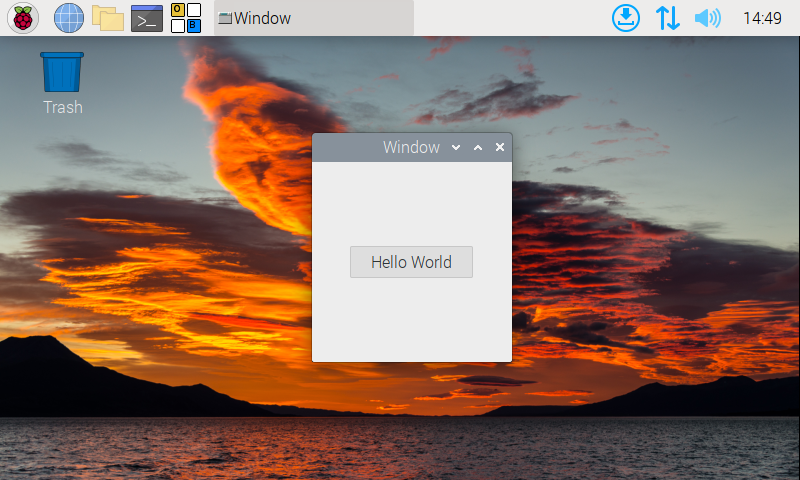Click empty area below Hello World button
The height and width of the screenshot is (480, 800).
411,320
